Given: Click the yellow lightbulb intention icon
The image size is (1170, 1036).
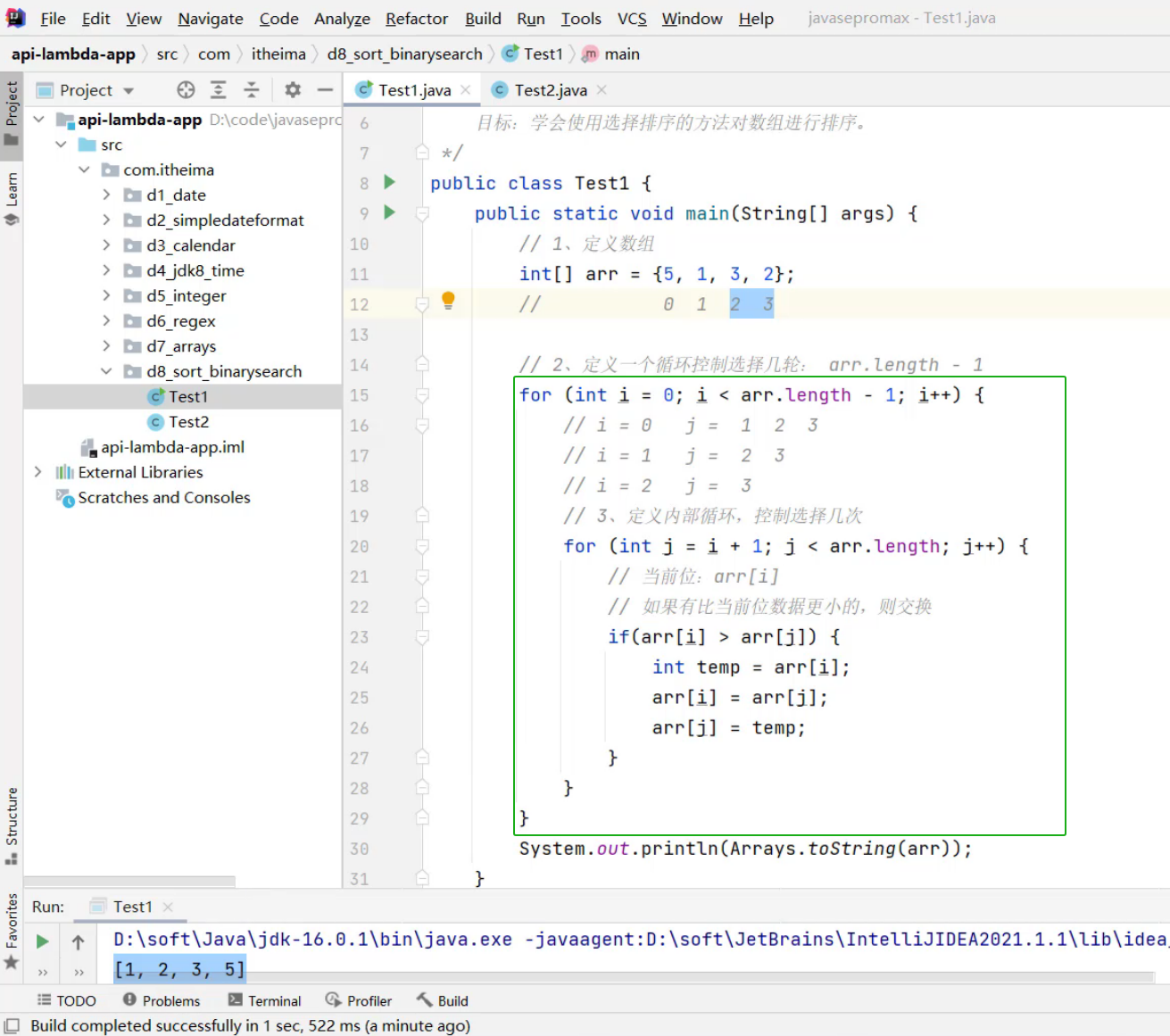Looking at the screenshot, I should point(448,300).
